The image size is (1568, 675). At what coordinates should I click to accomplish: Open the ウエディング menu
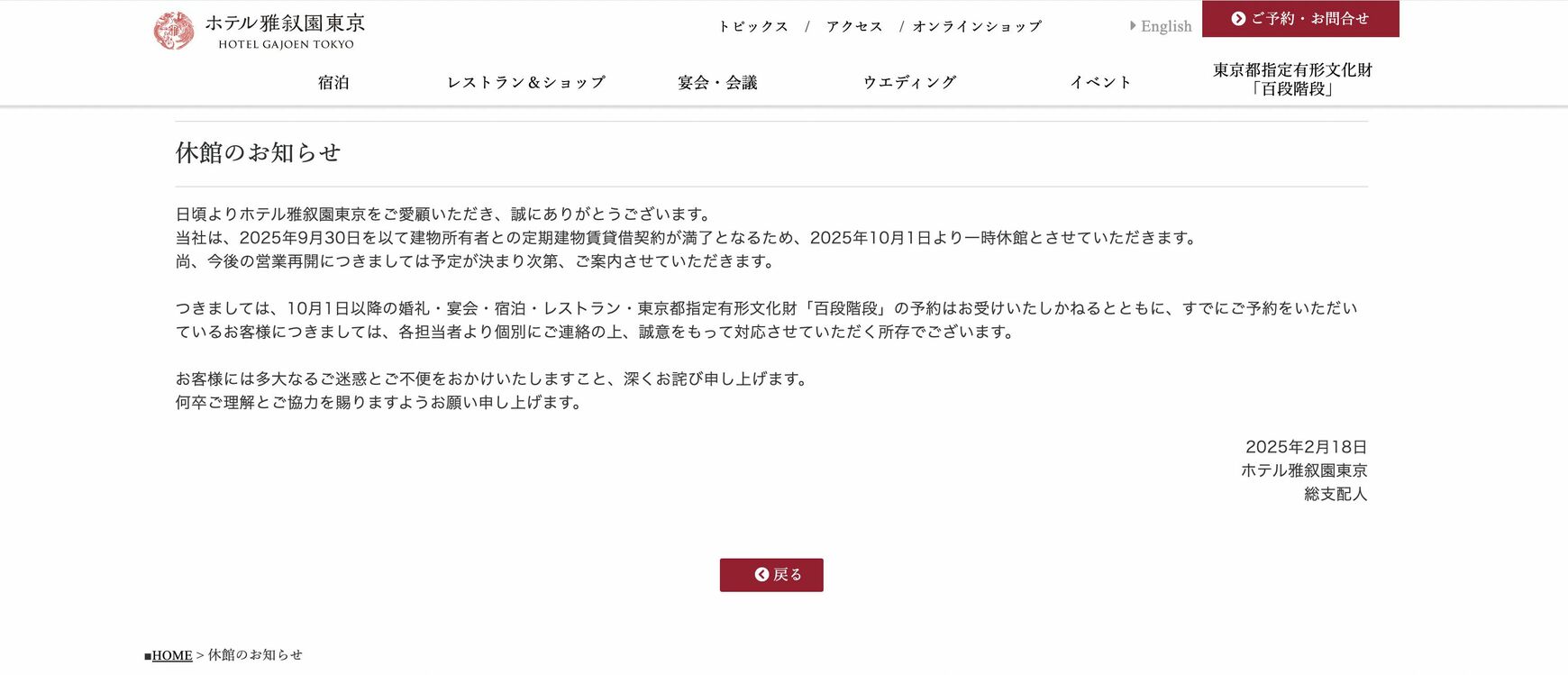(909, 82)
